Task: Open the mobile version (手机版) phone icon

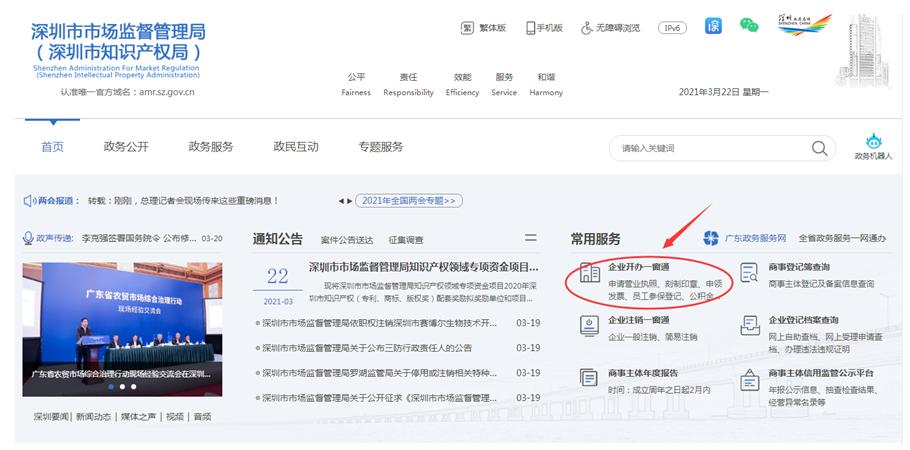Action: [530, 28]
